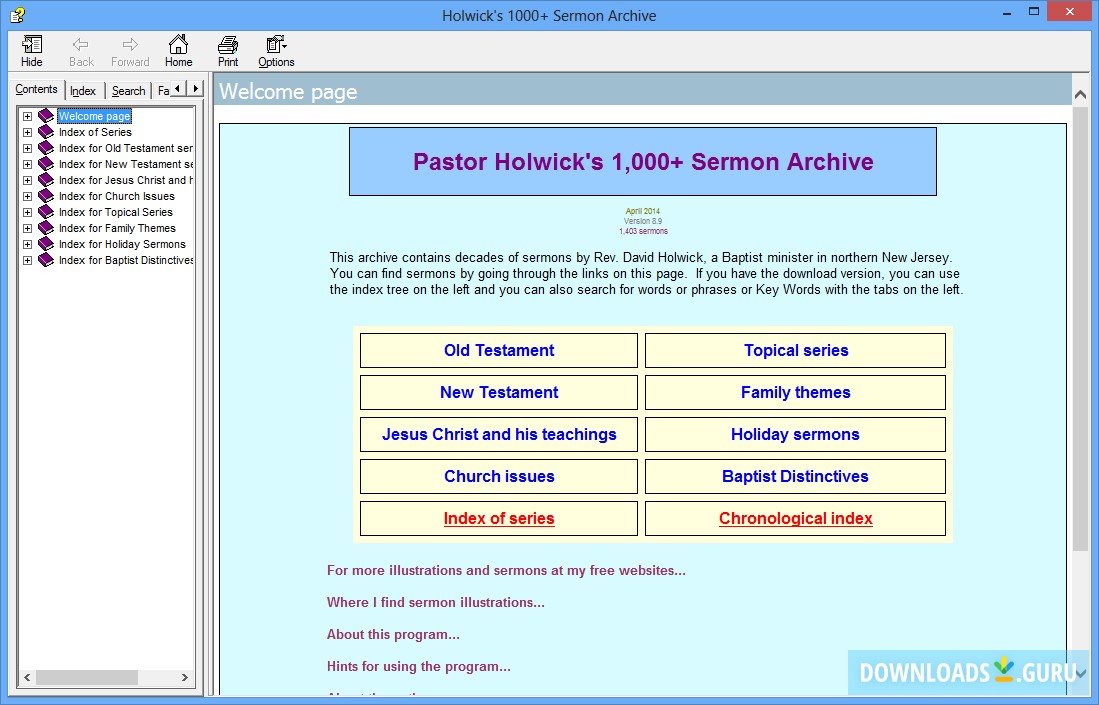The width and height of the screenshot is (1099, 705).
Task: Follow the Chronological index link
Action: coord(795,518)
